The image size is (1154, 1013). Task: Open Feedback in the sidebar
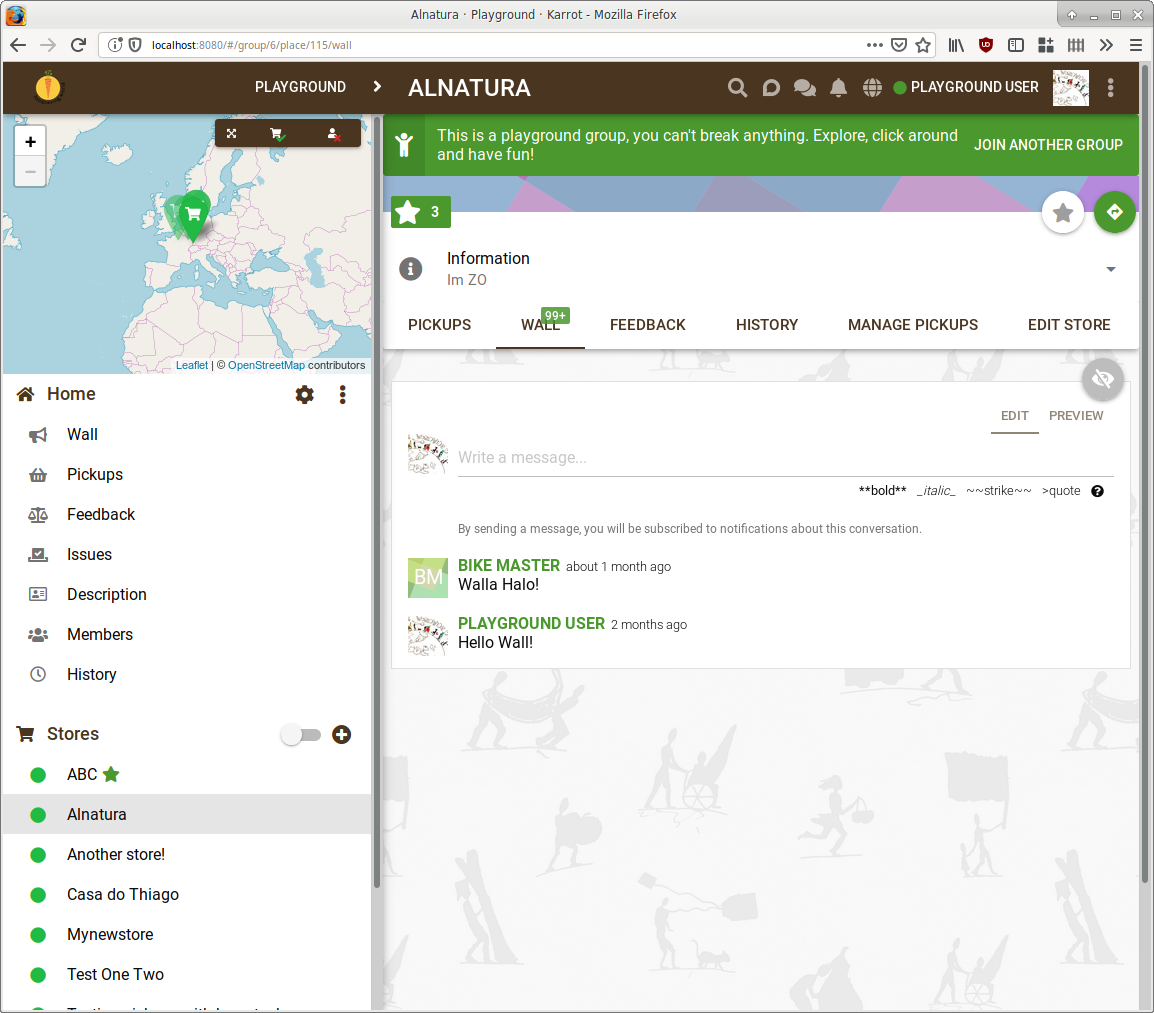[x=187, y=515]
